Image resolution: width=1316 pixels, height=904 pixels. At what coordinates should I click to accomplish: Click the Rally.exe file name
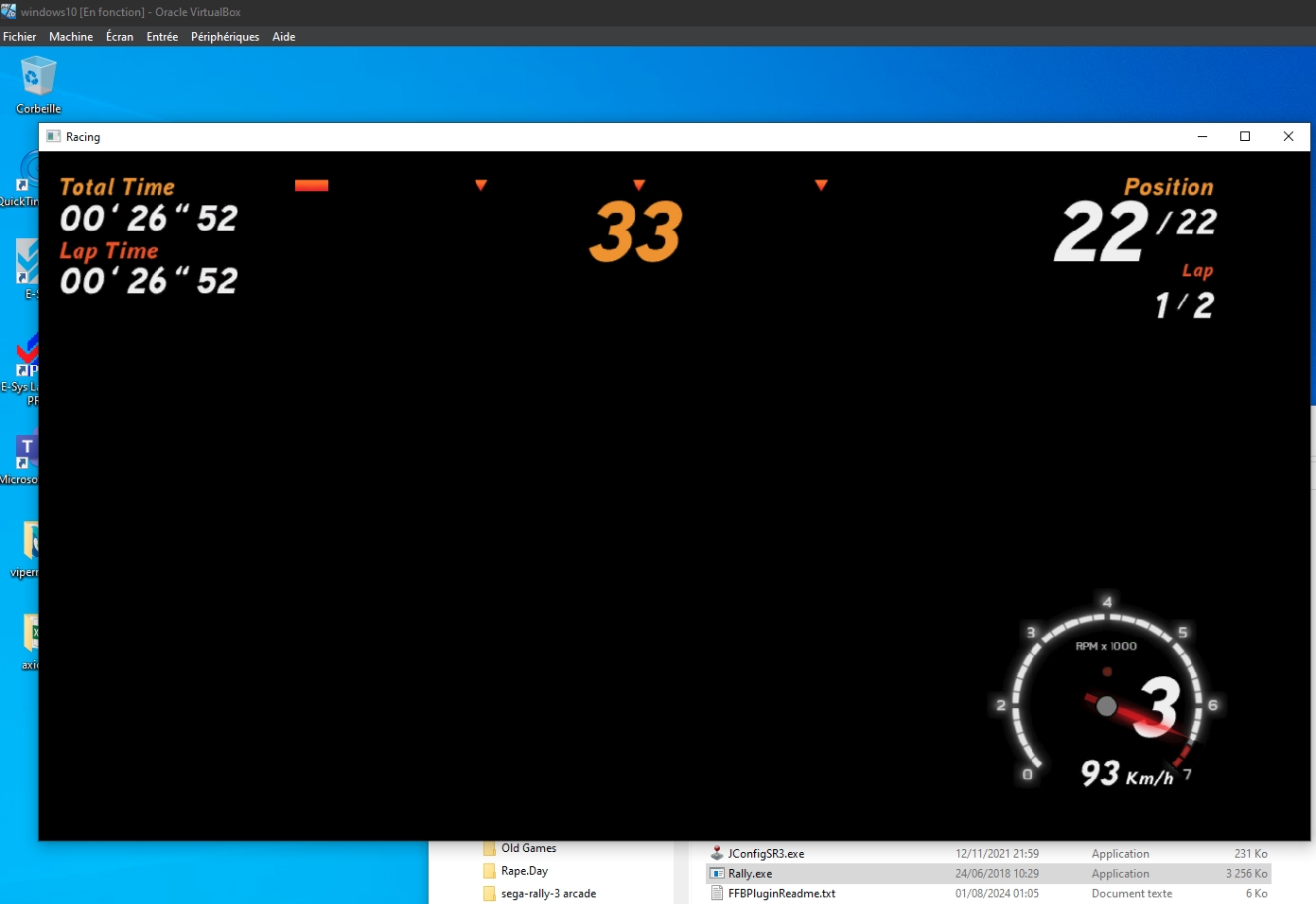pyautogui.click(x=750, y=874)
